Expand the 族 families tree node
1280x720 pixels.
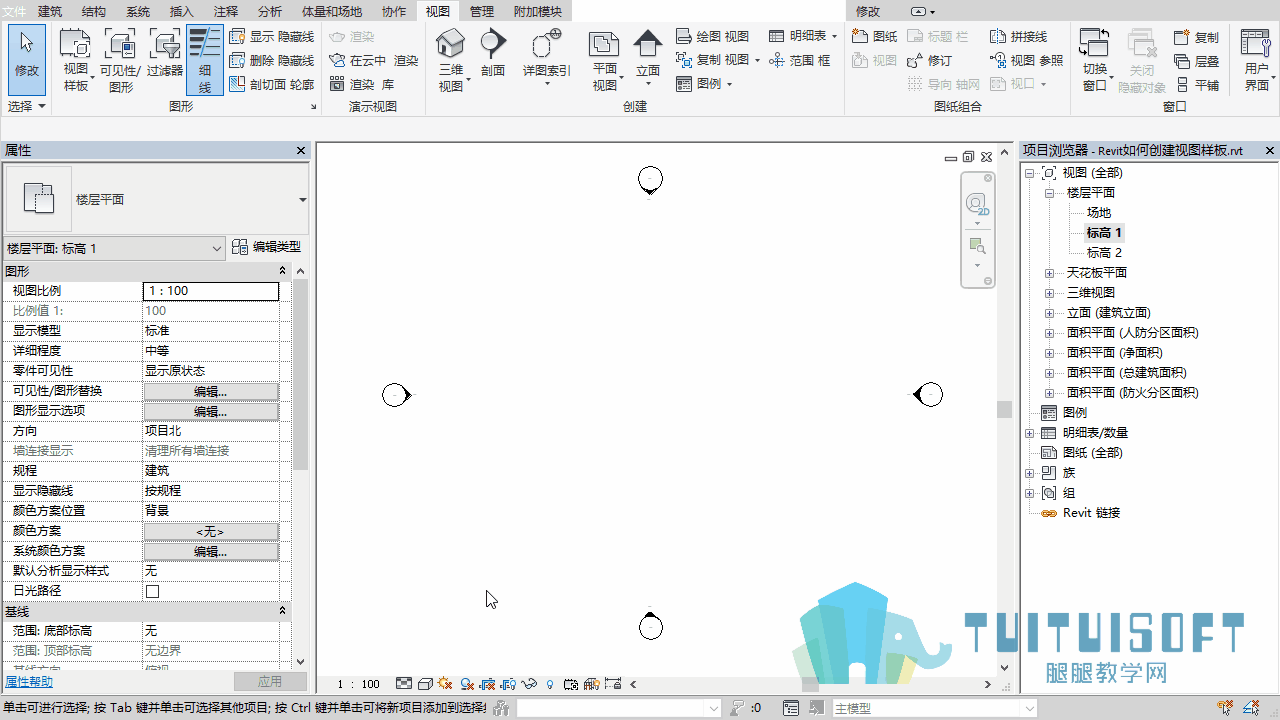(x=1029, y=473)
